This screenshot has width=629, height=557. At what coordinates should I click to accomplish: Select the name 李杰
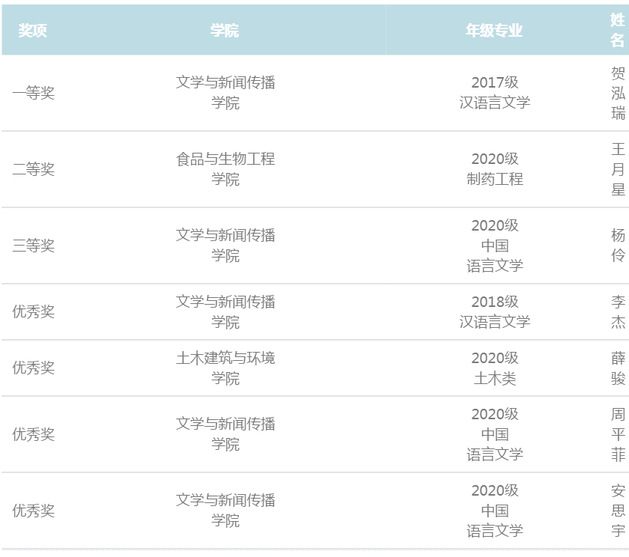(618, 311)
